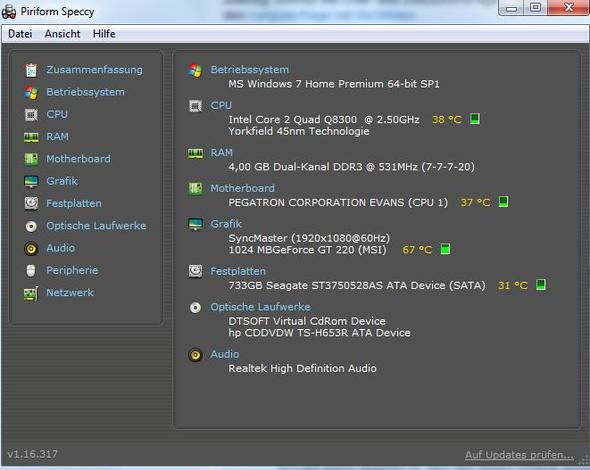Click the version number v1.16.317
The image size is (590, 470).
pyautogui.click(x=32, y=454)
